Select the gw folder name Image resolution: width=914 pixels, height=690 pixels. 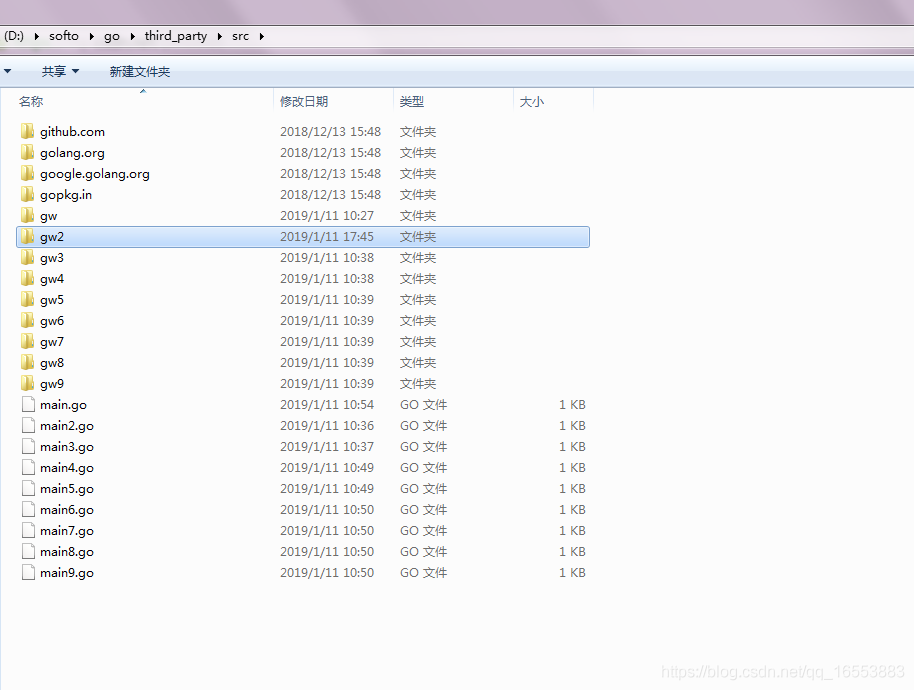click(48, 216)
